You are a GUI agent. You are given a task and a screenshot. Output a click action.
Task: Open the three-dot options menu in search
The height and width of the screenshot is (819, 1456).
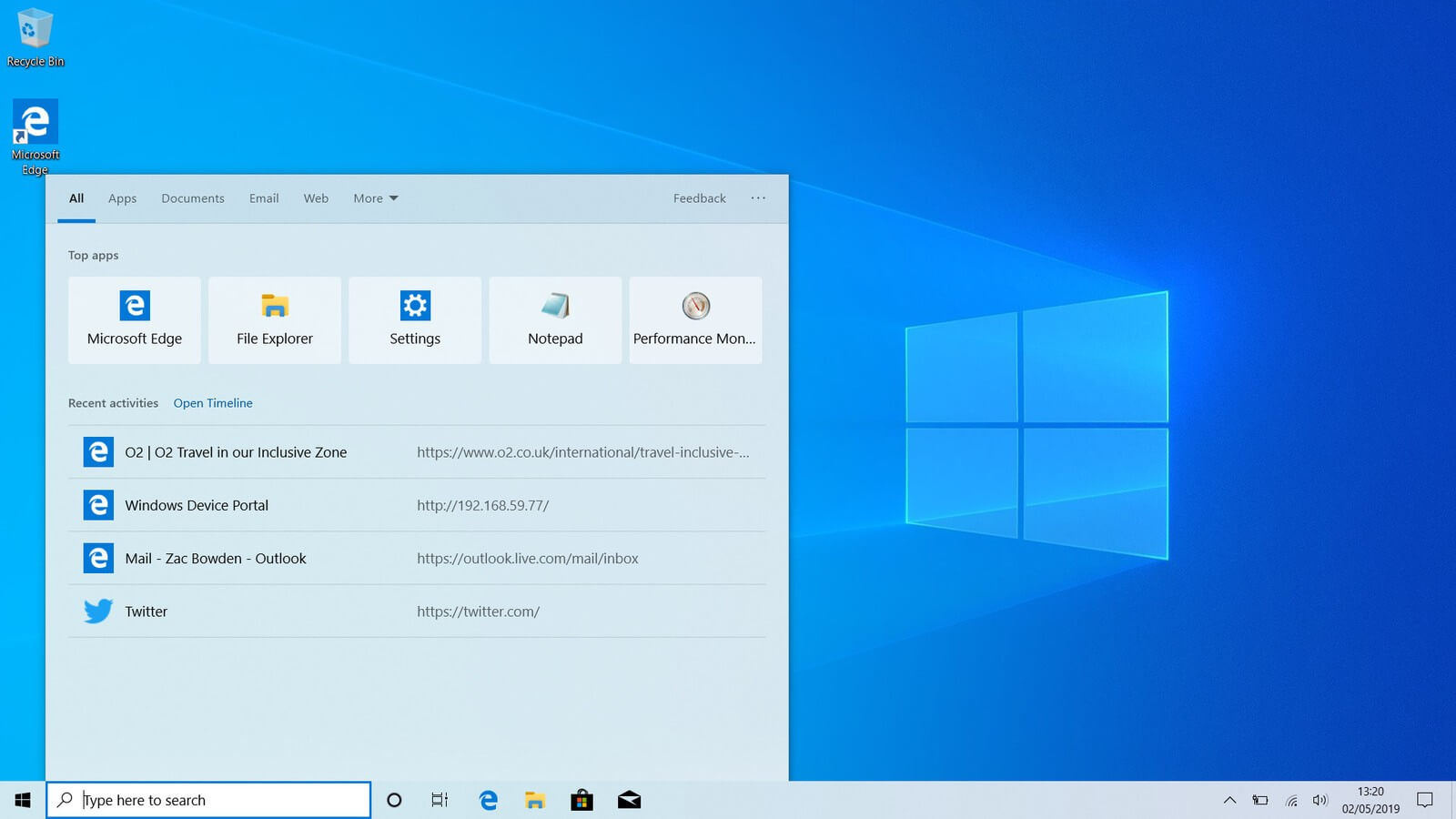click(758, 198)
